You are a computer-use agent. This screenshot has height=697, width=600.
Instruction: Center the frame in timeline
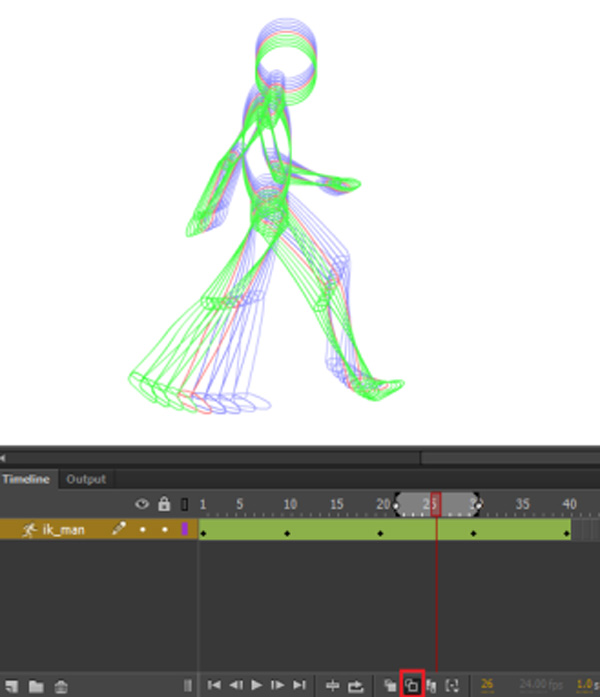pyautogui.click(x=332, y=685)
